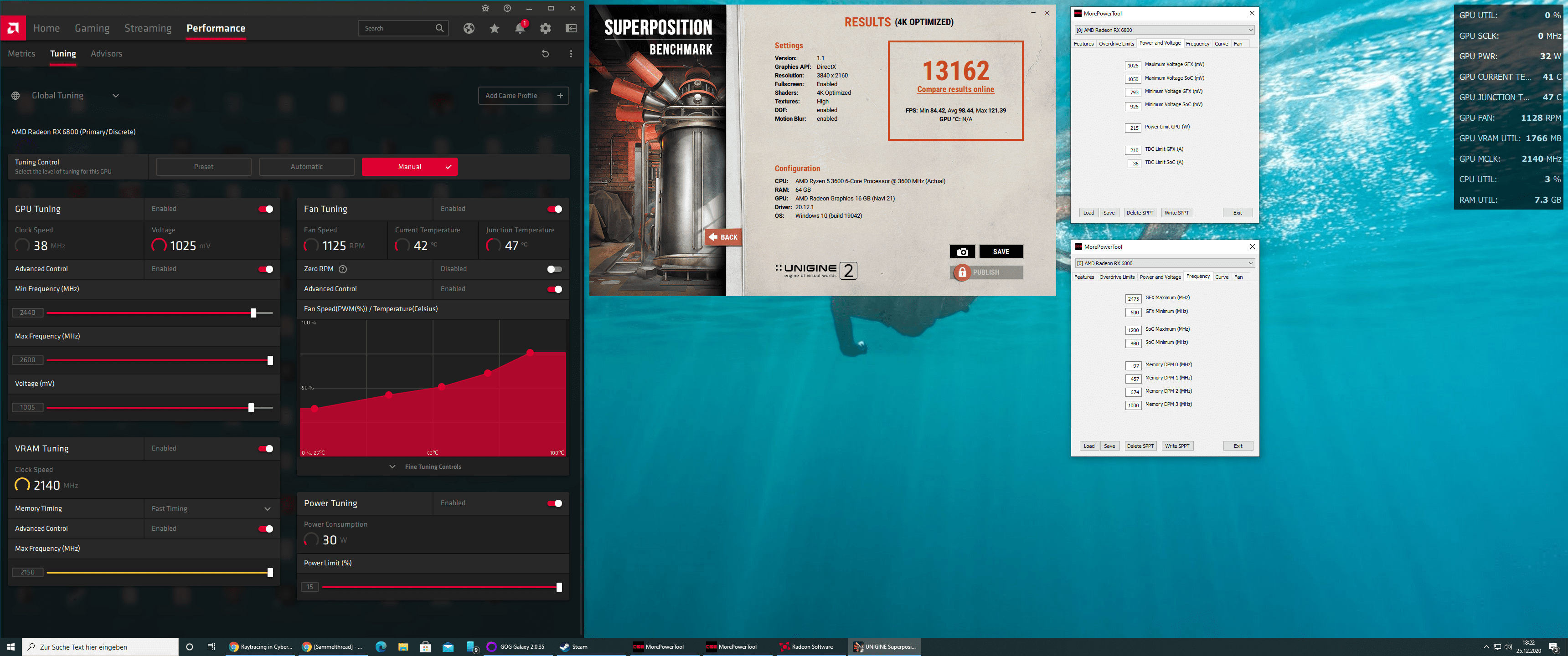1568x656 pixels.
Task: Toggle Fan Tuning enabled switch
Action: (555, 210)
